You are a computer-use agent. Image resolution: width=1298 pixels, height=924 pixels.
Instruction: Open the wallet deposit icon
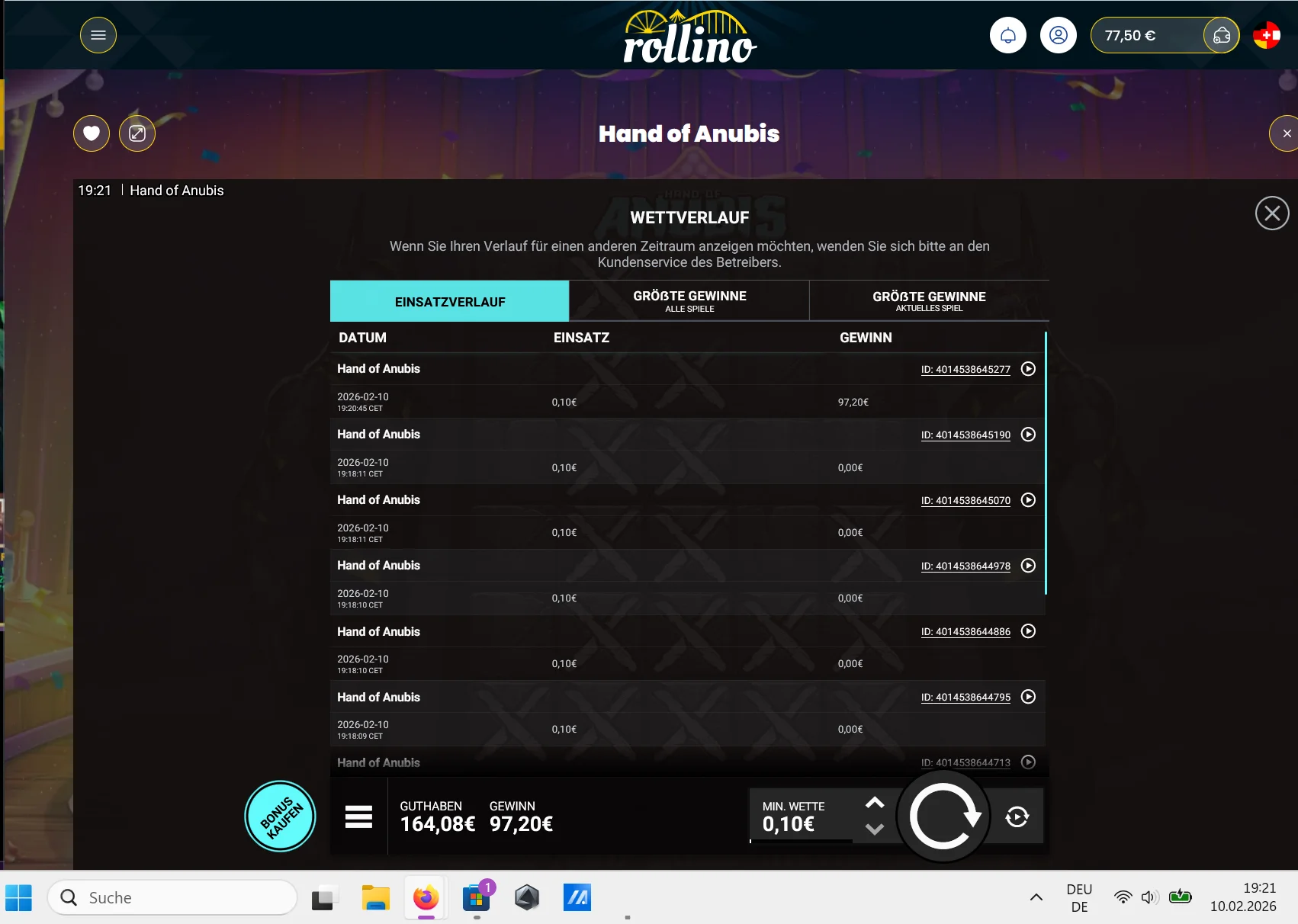coord(1222,35)
